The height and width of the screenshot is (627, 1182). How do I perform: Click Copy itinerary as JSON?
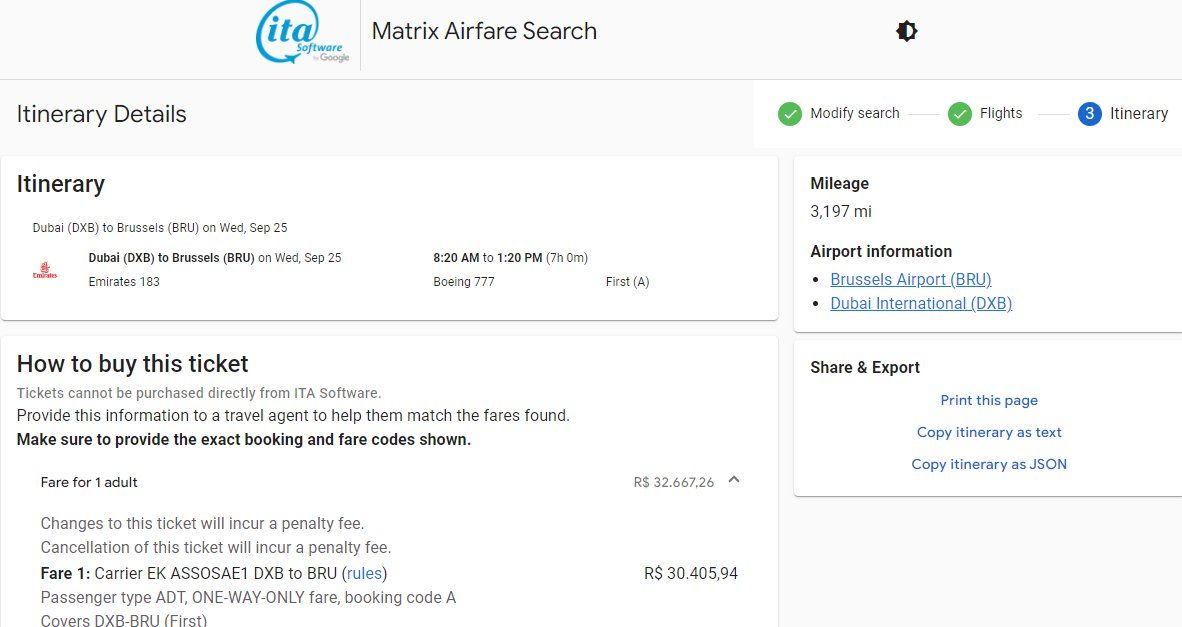(x=989, y=464)
